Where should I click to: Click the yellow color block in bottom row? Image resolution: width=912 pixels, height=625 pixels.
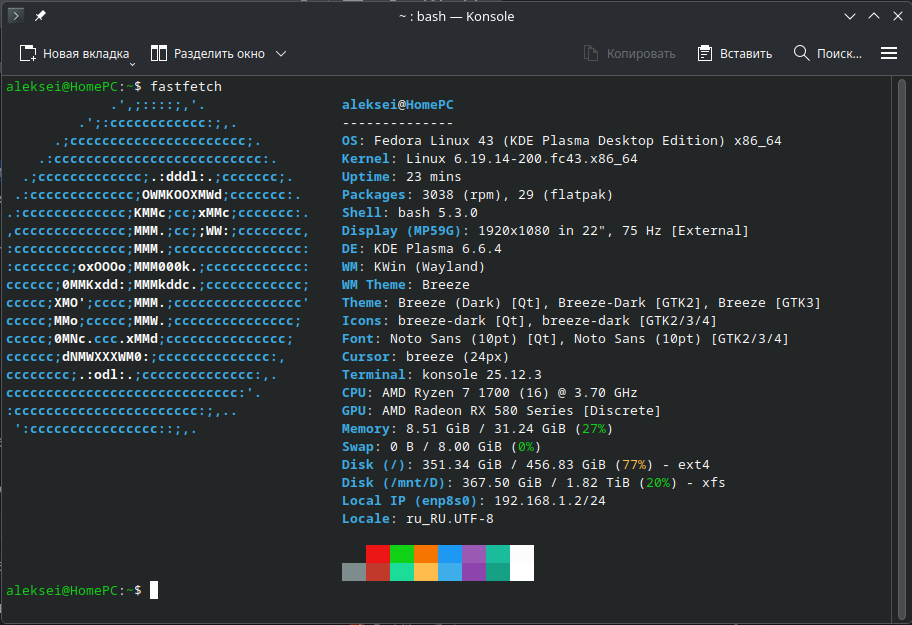click(x=426, y=572)
